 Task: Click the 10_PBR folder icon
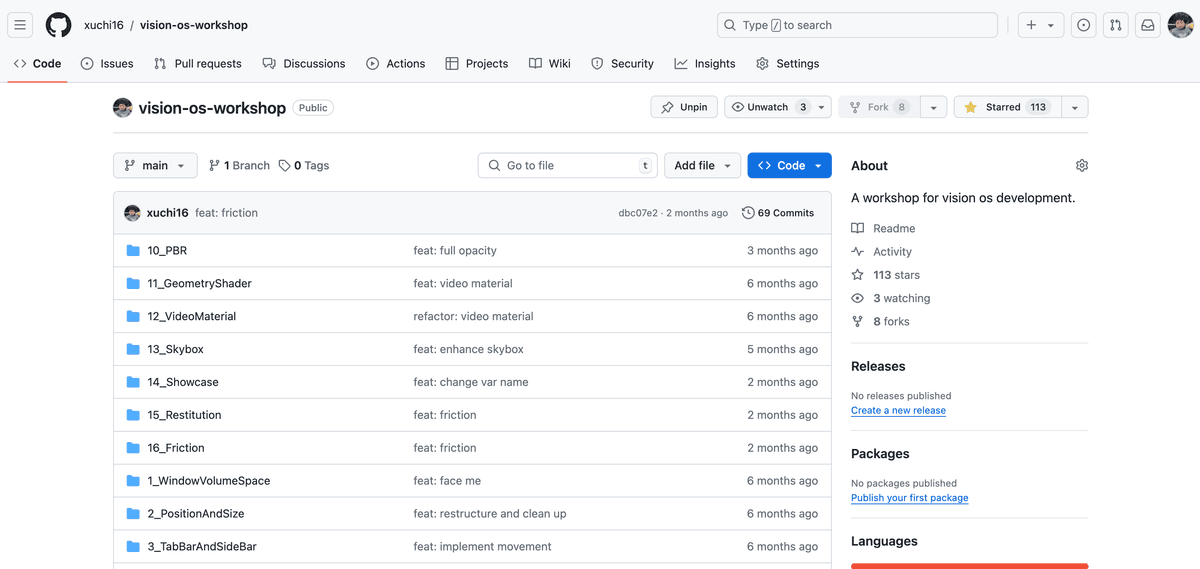point(133,251)
